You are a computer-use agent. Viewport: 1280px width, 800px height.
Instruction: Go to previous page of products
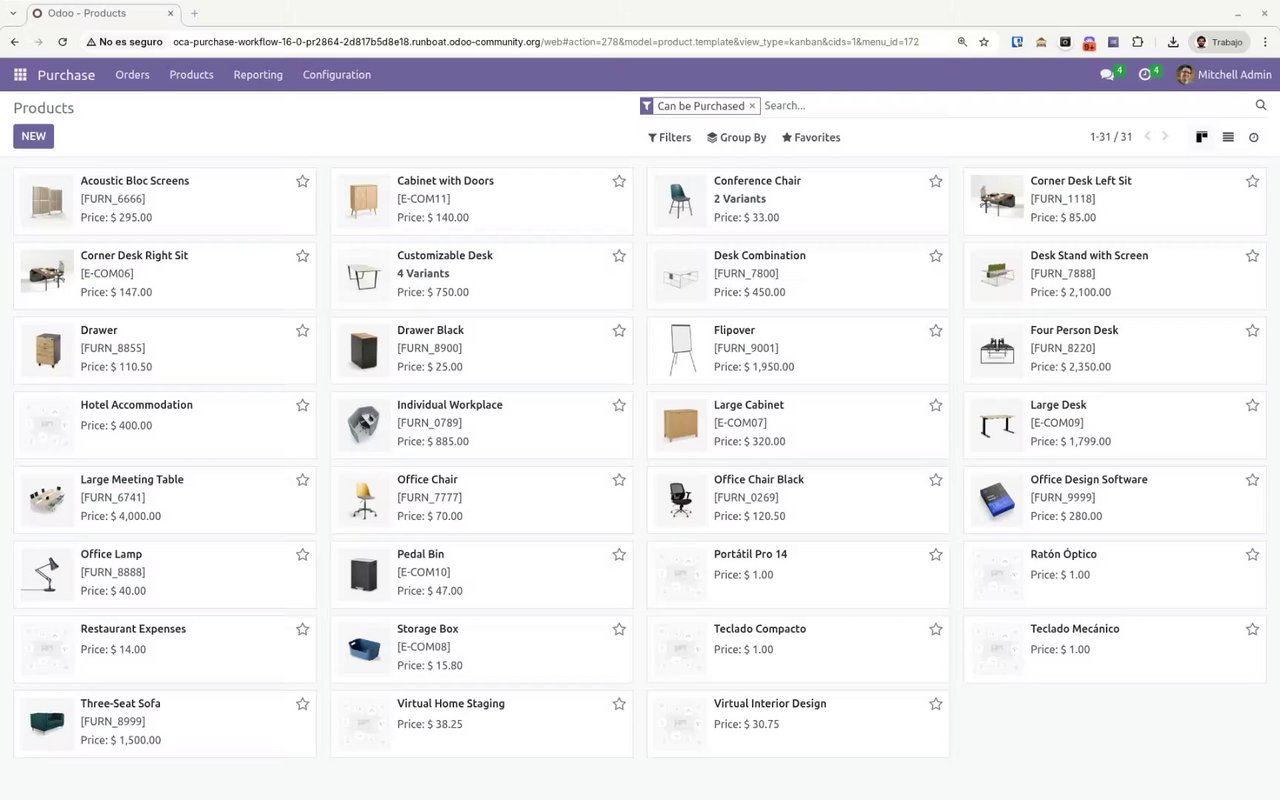coord(1147,137)
